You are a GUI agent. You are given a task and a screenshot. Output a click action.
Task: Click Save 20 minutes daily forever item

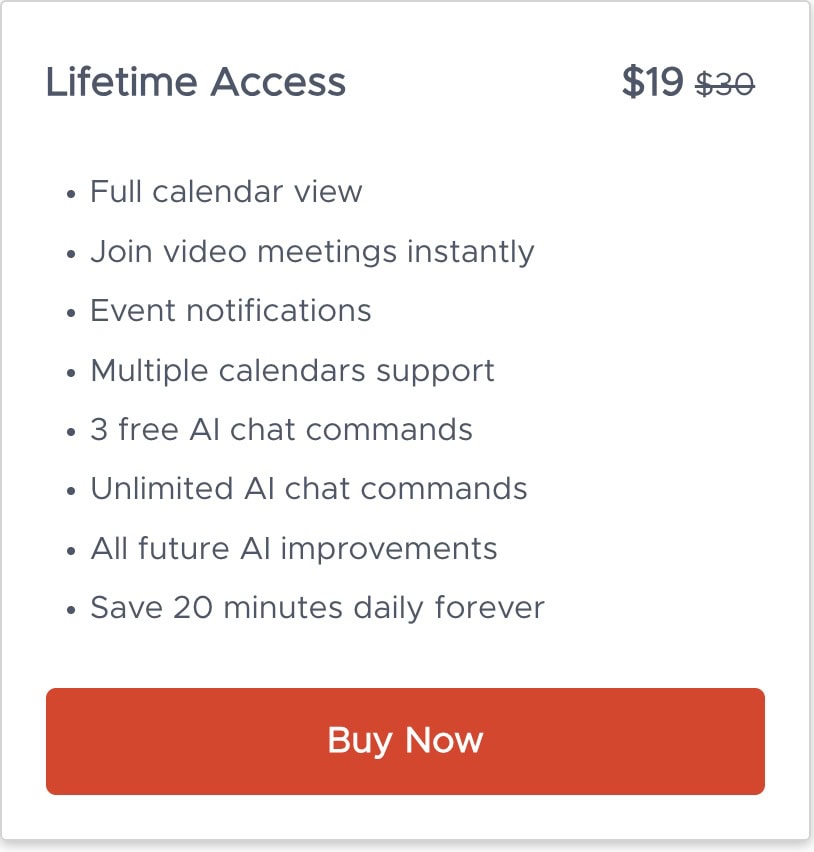pyautogui.click(x=317, y=608)
